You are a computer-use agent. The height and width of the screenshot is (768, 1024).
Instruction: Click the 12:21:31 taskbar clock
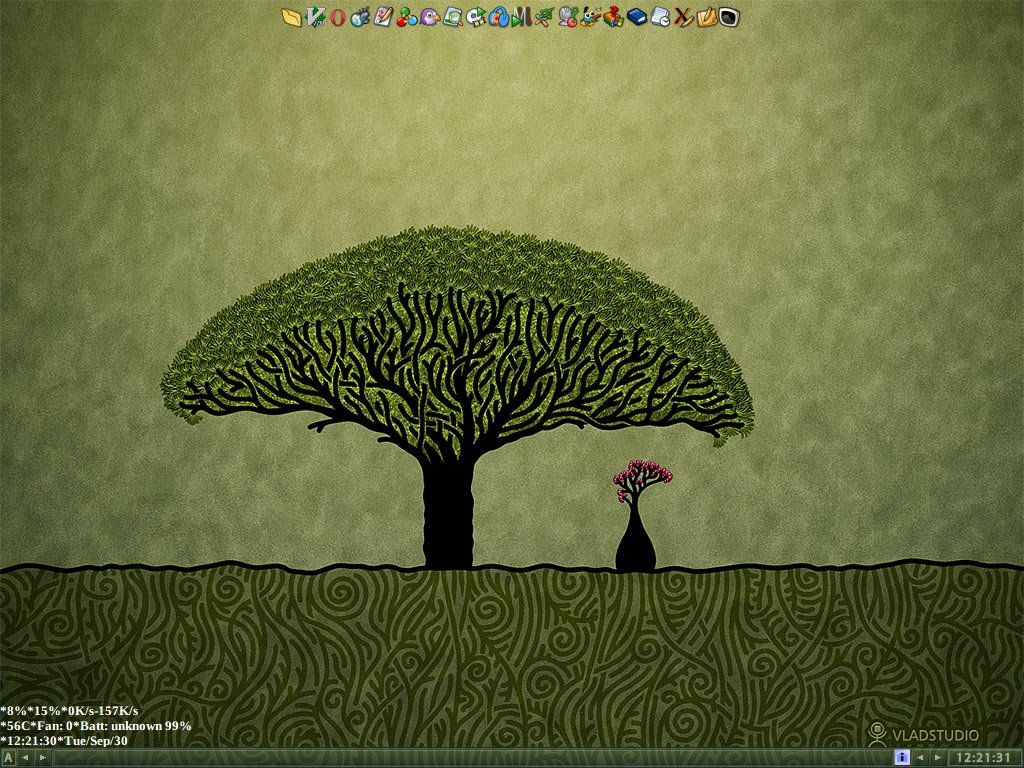pos(984,758)
